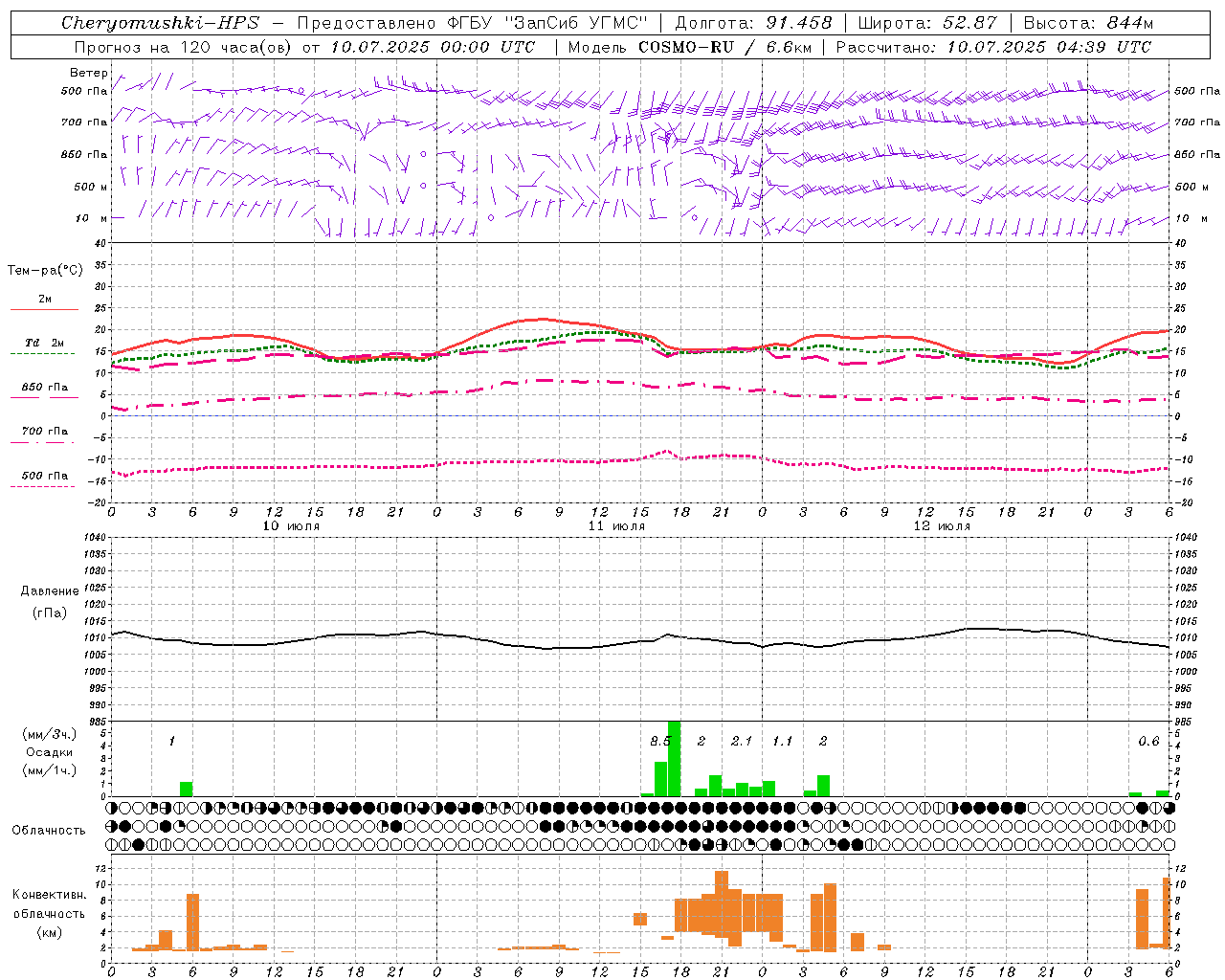Image resolution: width=1225 pixels, height=980 pixels.
Task: Click the Осадки label
Action: 50,752
